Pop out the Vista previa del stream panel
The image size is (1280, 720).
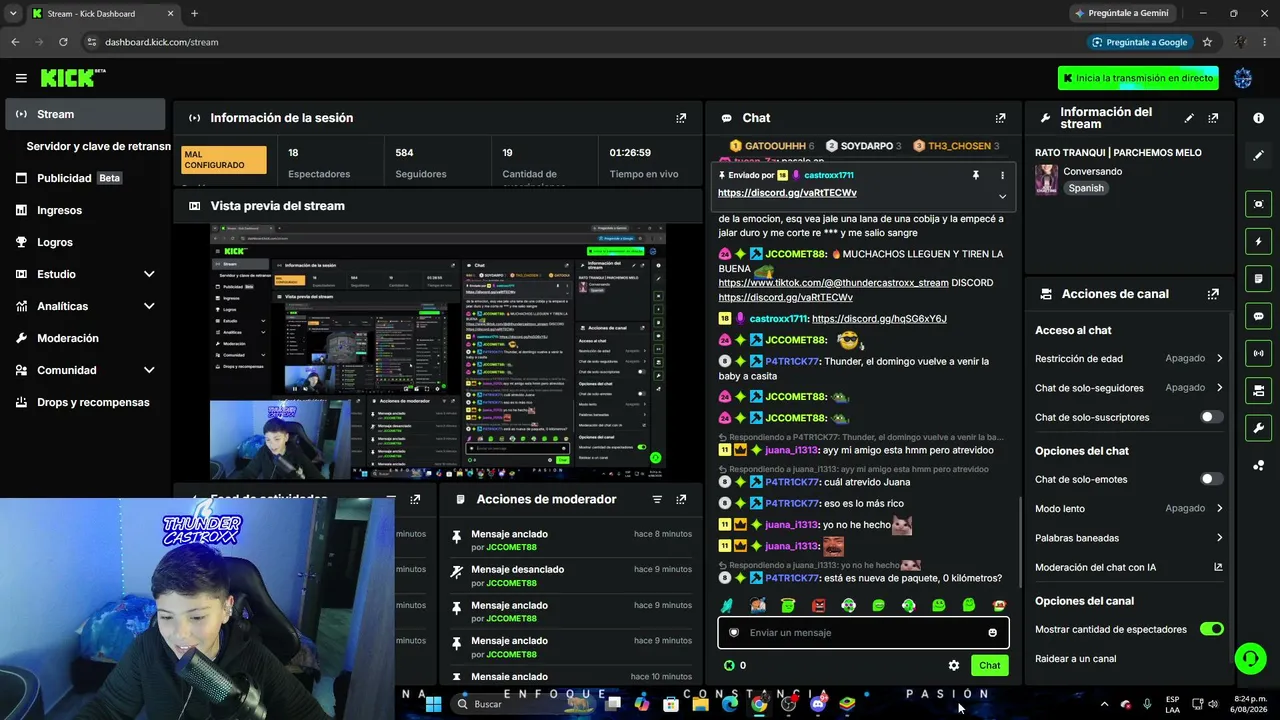(x=681, y=206)
